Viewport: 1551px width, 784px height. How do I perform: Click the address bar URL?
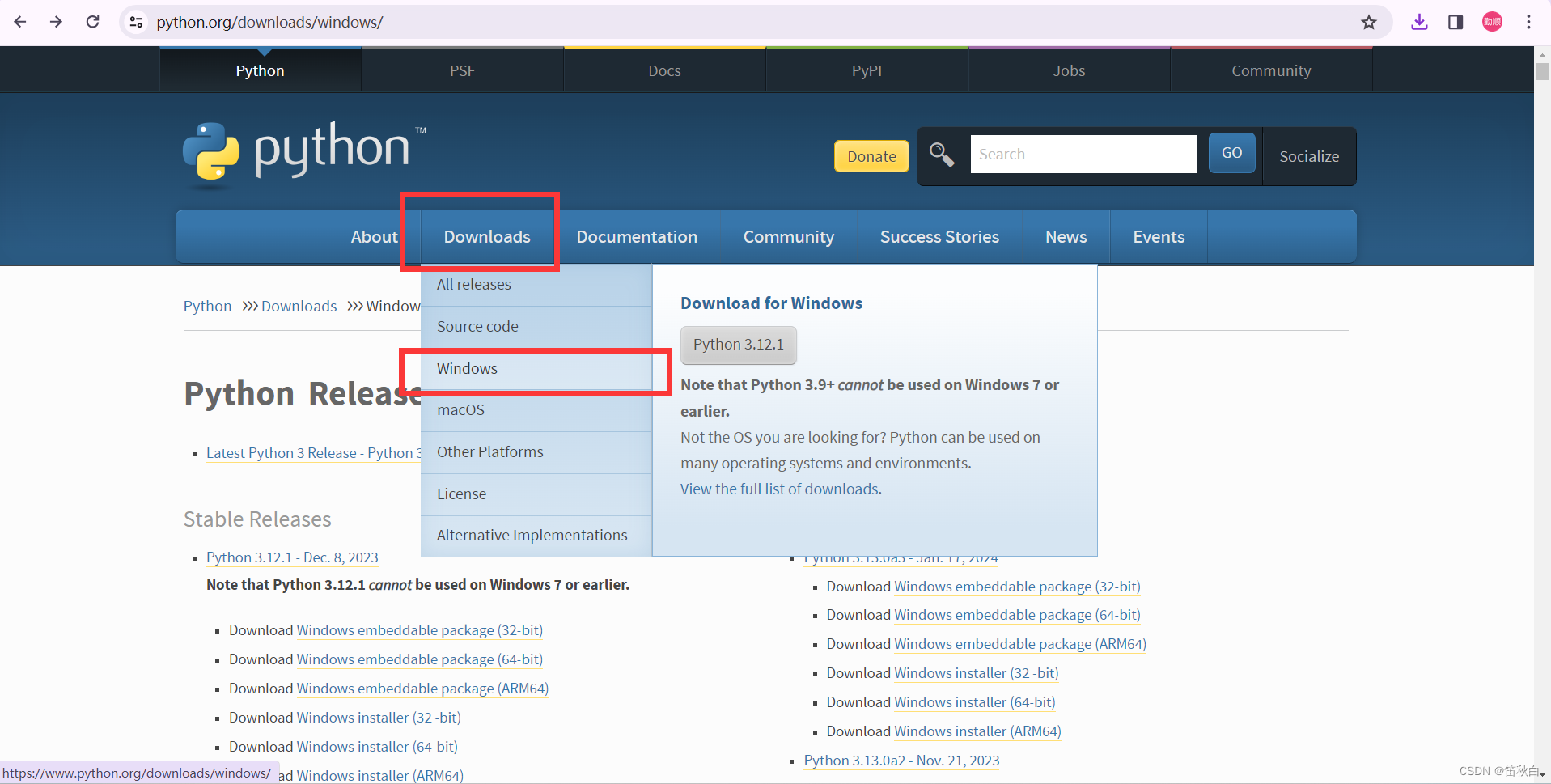pos(269,22)
